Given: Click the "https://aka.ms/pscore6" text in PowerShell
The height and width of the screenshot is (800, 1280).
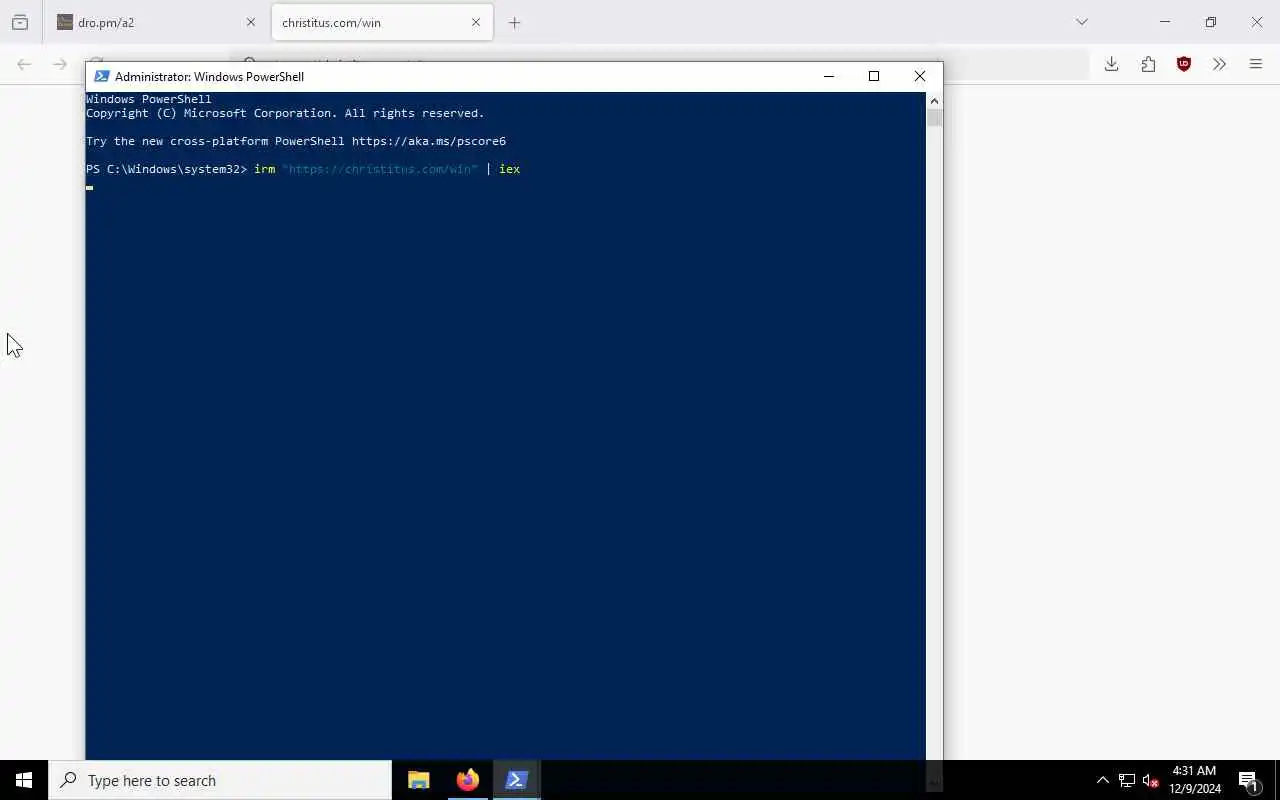Looking at the screenshot, I should coord(429,141).
